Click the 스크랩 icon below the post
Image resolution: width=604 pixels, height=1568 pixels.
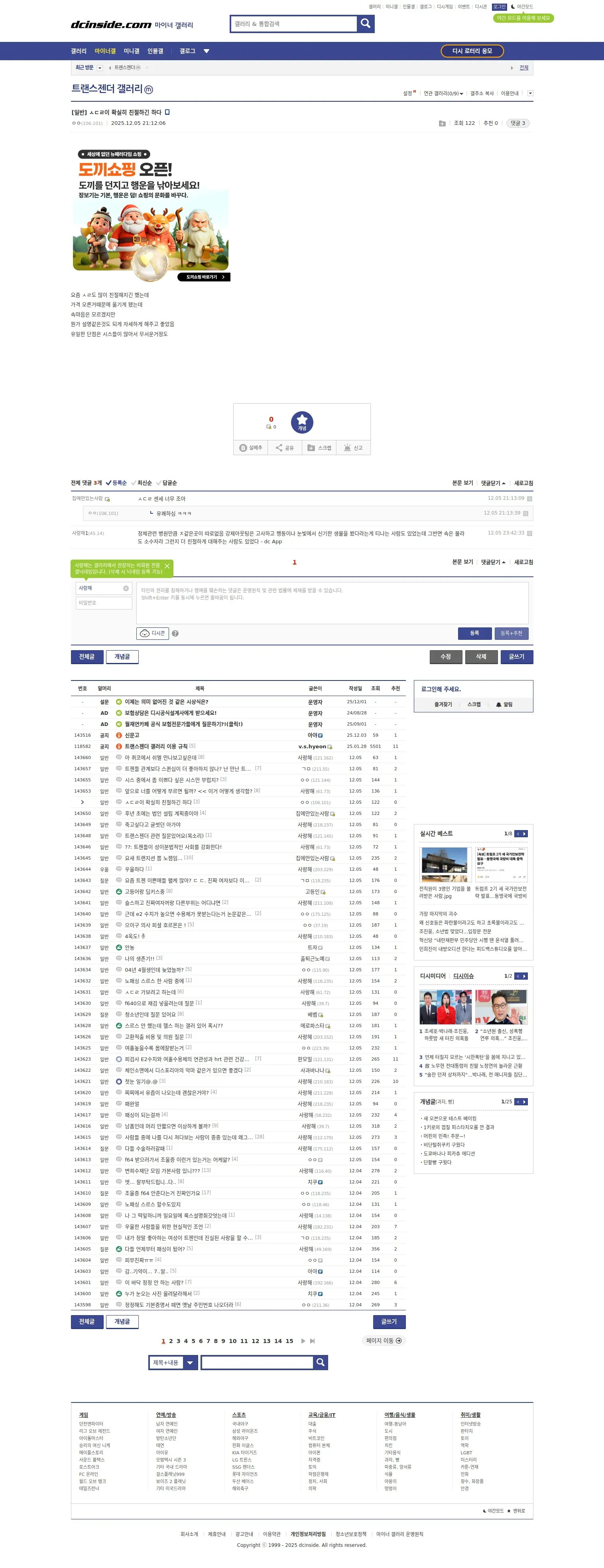tap(311, 448)
